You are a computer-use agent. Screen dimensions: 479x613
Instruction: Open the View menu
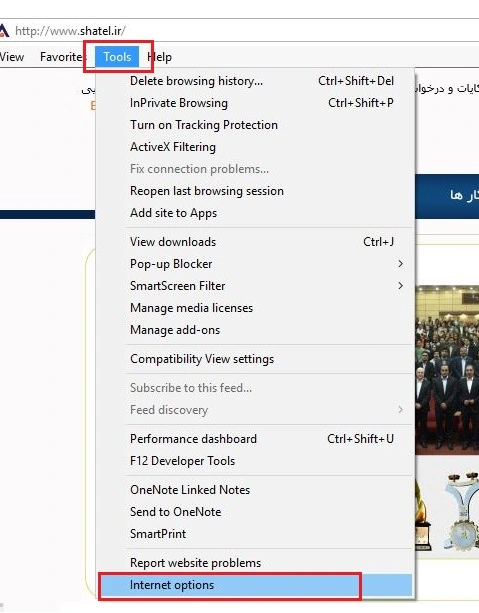click(x=12, y=57)
